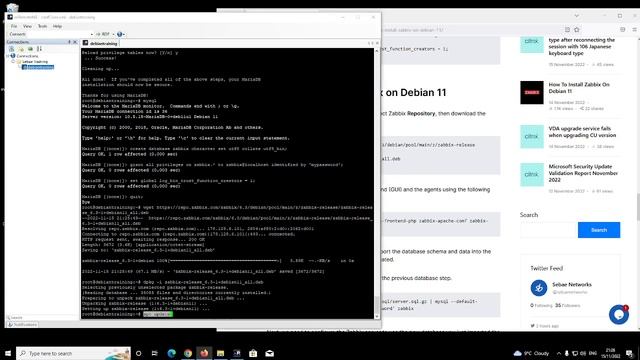Open Task View from the taskbar
Image resolution: width=640 pixels, height=360 pixels.
pos(155,353)
